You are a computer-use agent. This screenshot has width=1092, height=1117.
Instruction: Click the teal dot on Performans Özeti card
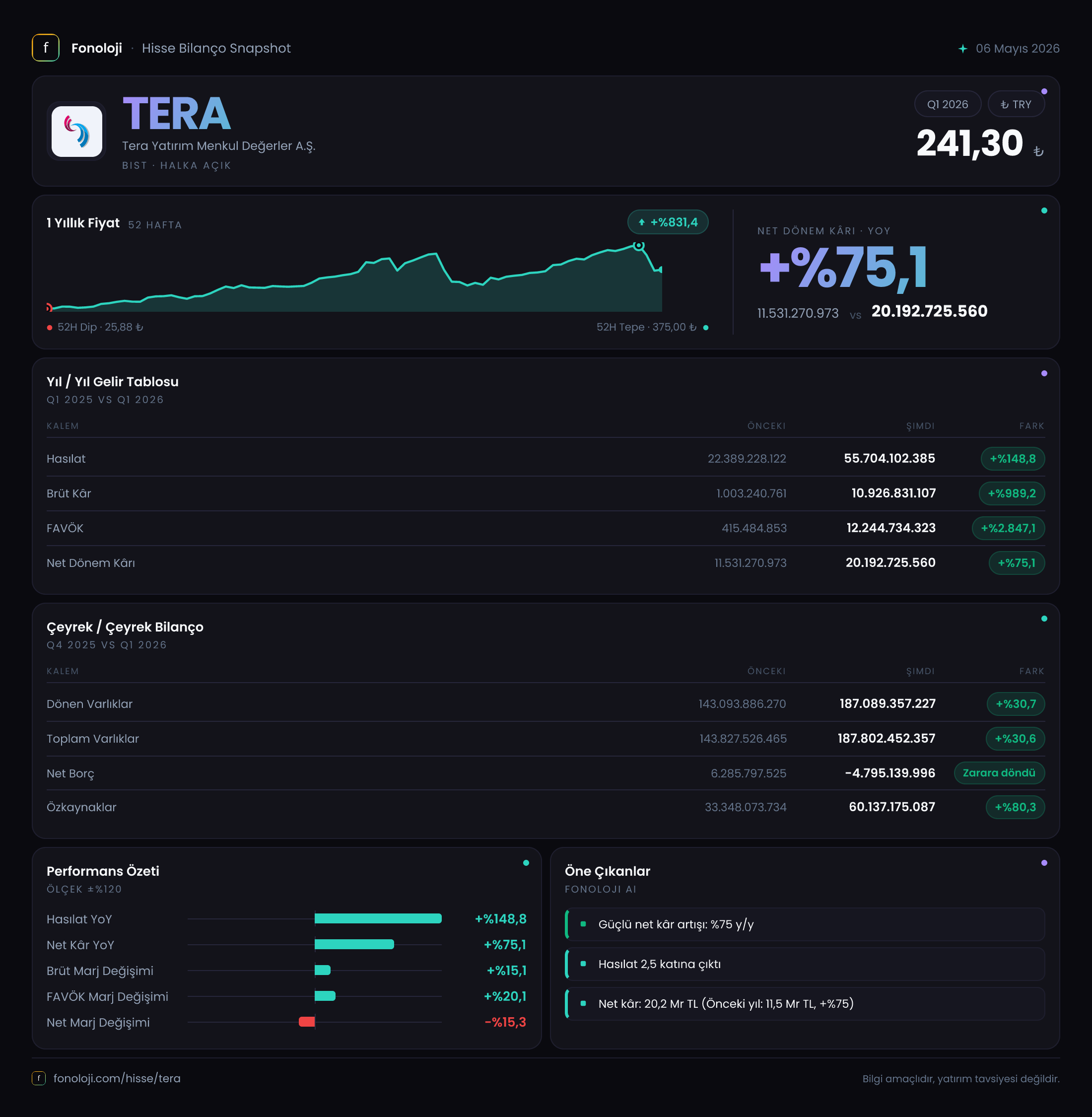pyautogui.click(x=526, y=863)
